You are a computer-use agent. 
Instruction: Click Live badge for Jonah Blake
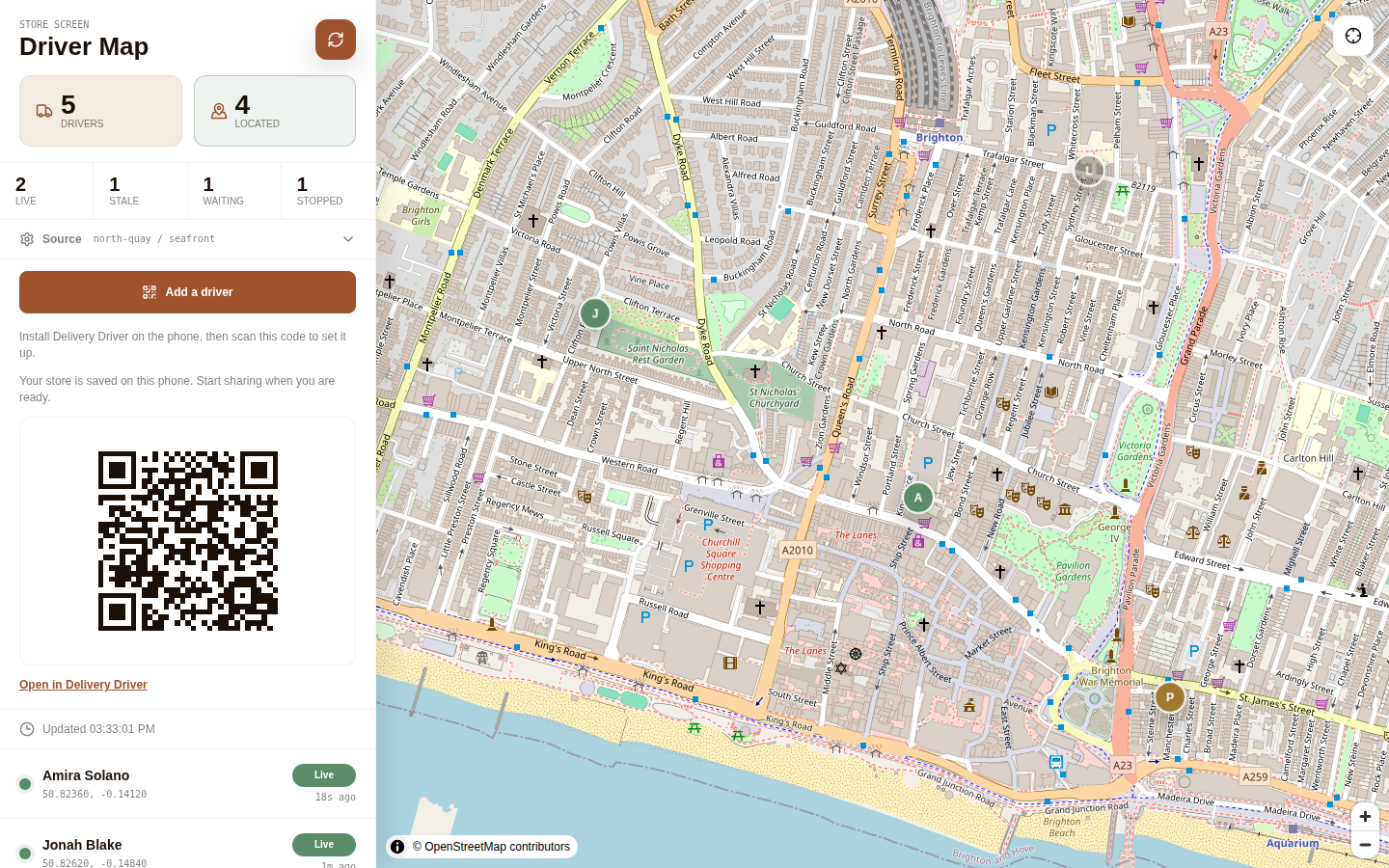point(324,845)
